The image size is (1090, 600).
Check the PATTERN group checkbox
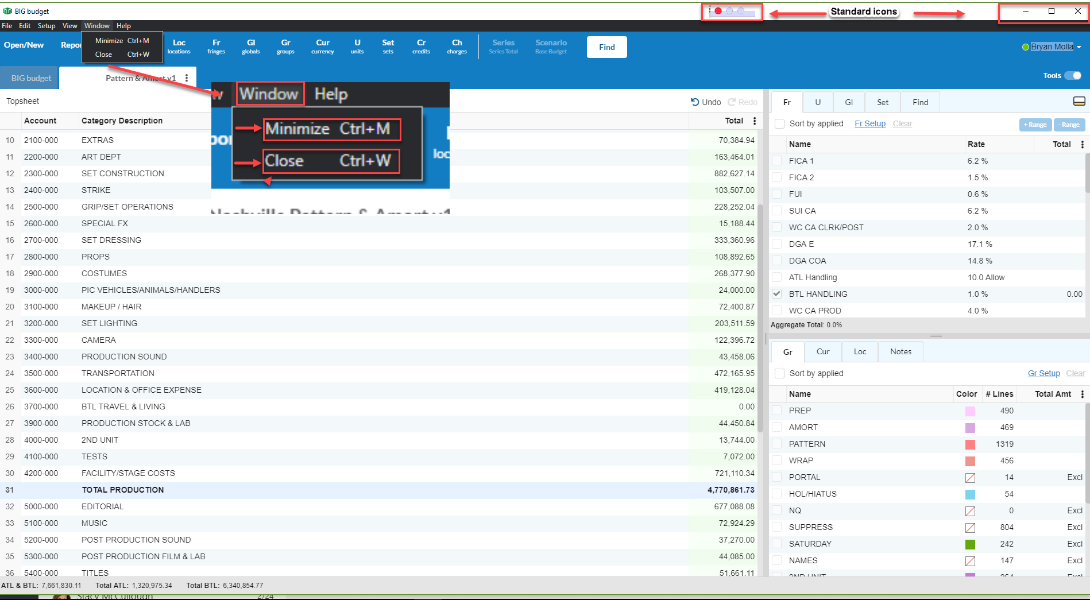tap(777, 444)
